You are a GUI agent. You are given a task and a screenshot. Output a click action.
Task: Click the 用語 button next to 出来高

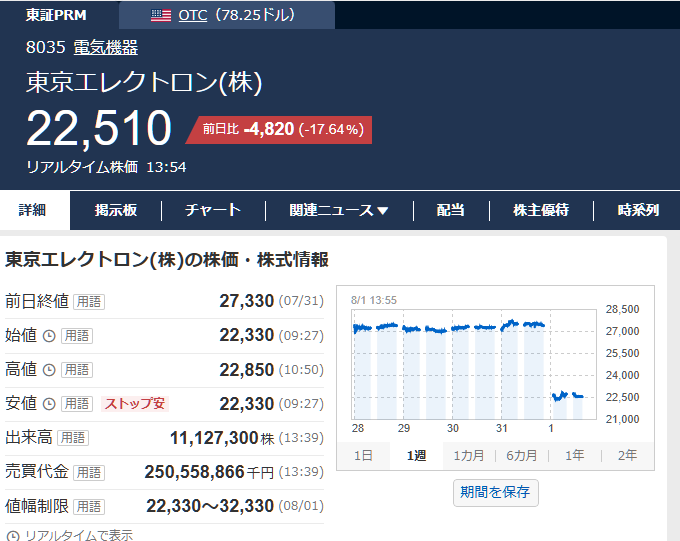coord(73,438)
